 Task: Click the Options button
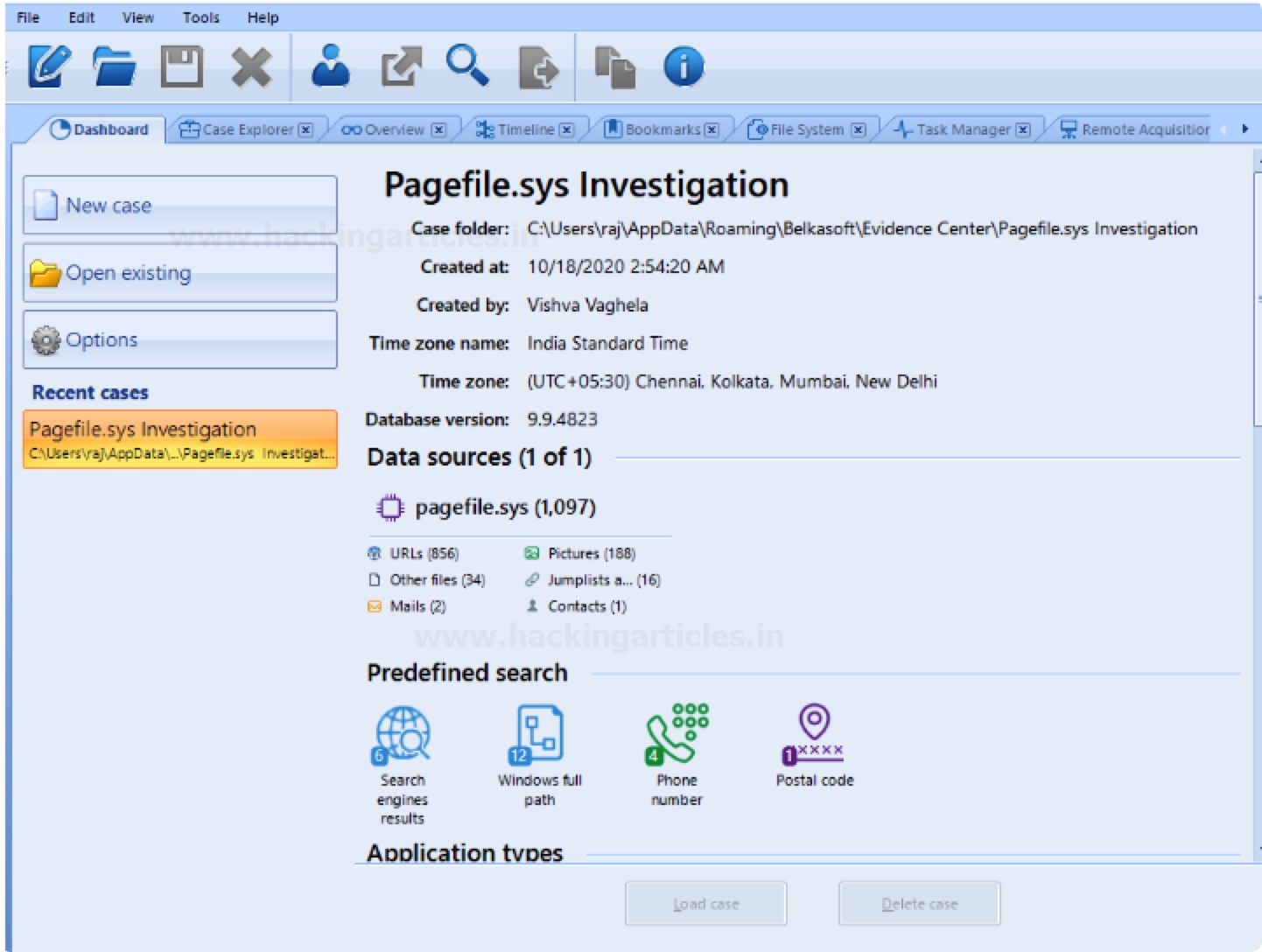[x=180, y=339]
